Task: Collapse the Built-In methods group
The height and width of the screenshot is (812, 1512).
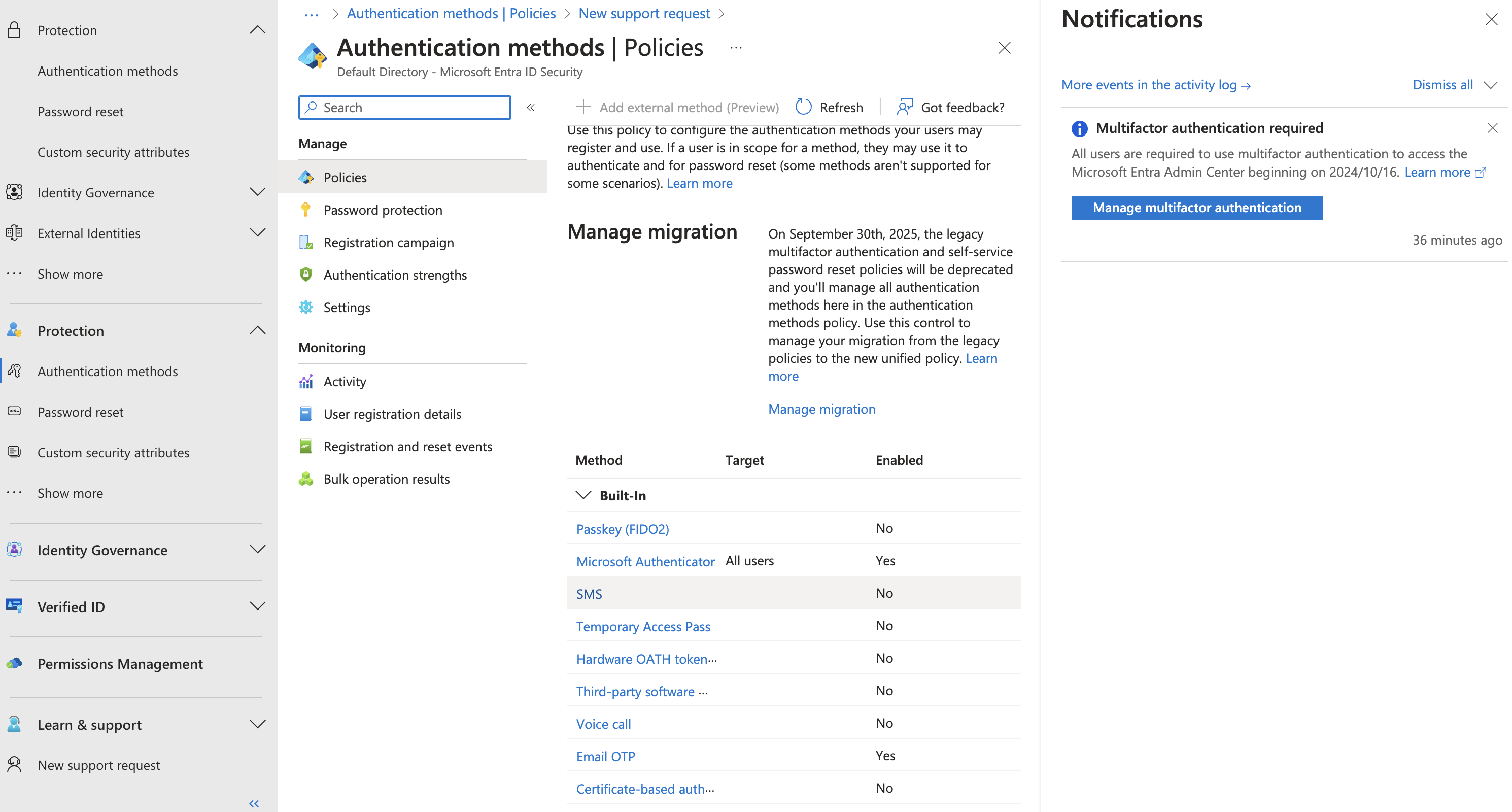Action: [582, 495]
